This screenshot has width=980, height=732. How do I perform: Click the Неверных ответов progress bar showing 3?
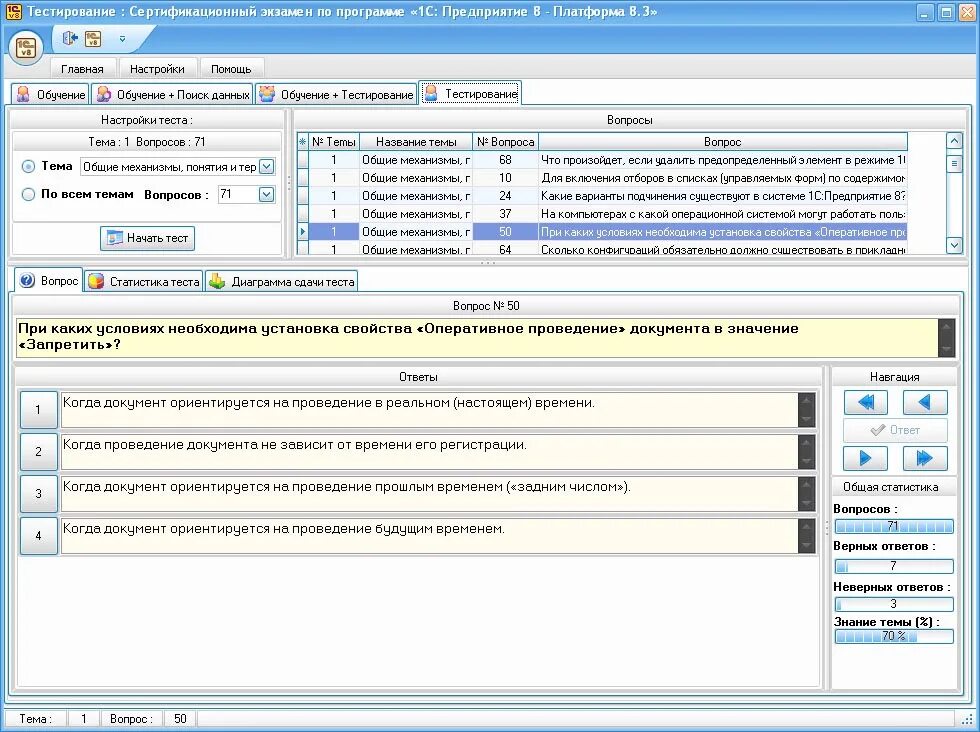(894, 604)
